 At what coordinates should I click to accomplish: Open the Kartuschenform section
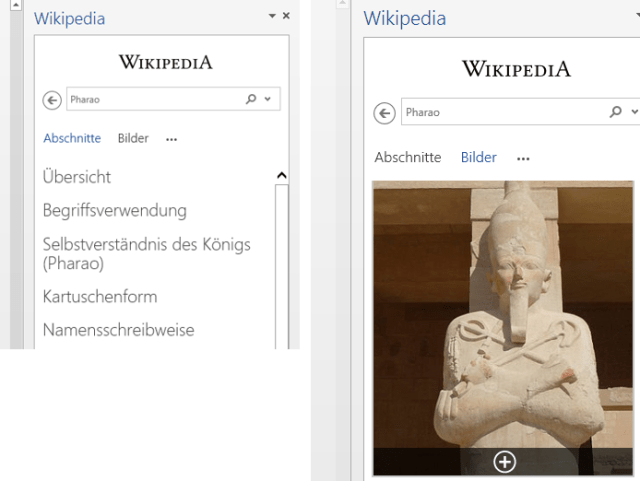100,297
